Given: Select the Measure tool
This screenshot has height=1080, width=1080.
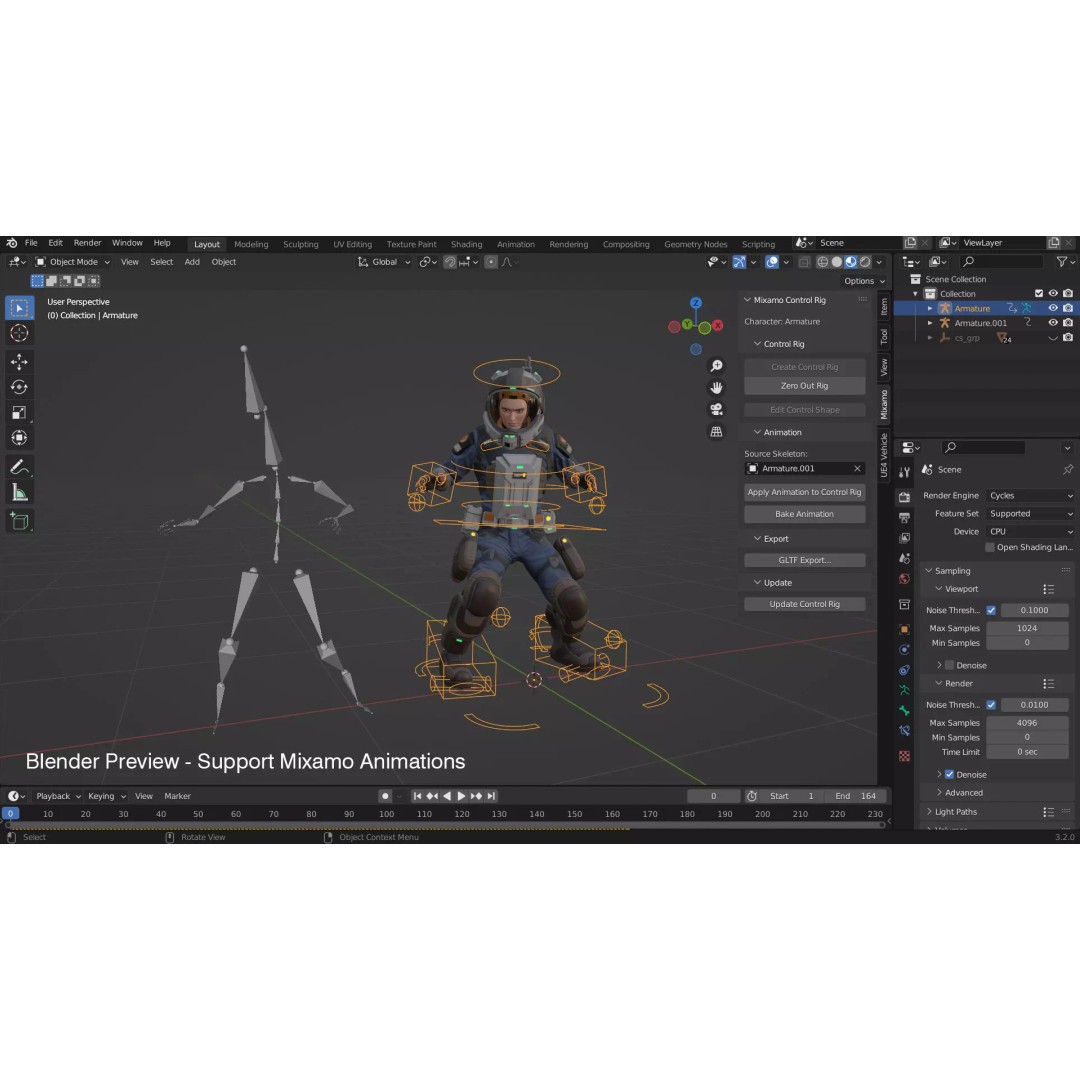Looking at the screenshot, I should [19, 492].
